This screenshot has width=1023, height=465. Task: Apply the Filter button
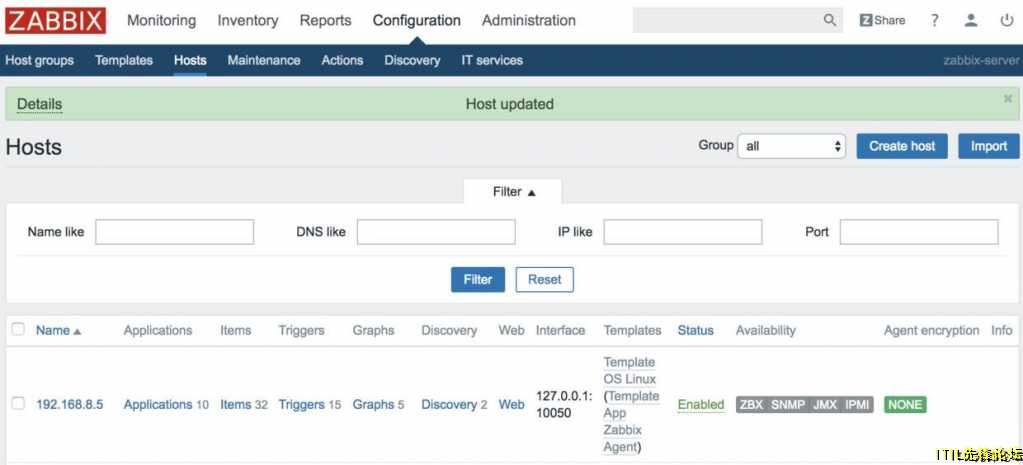click(478, 279)
